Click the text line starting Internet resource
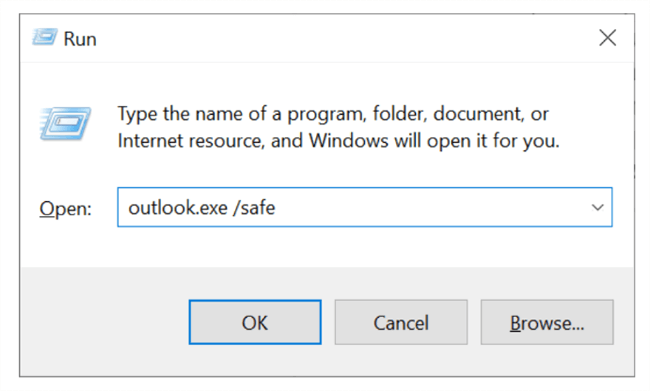 (338, 141)
